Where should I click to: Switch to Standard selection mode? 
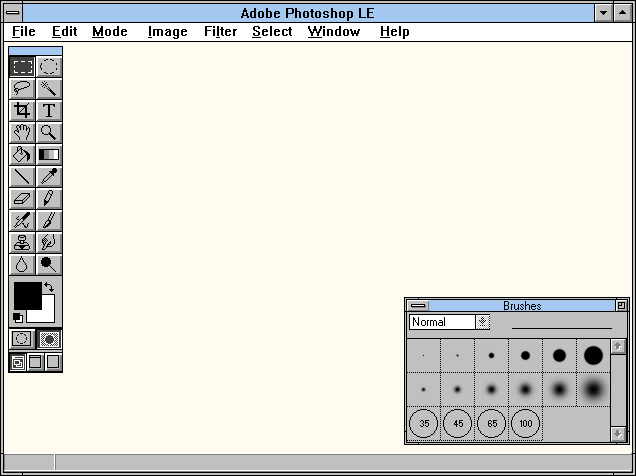point(22,339)
